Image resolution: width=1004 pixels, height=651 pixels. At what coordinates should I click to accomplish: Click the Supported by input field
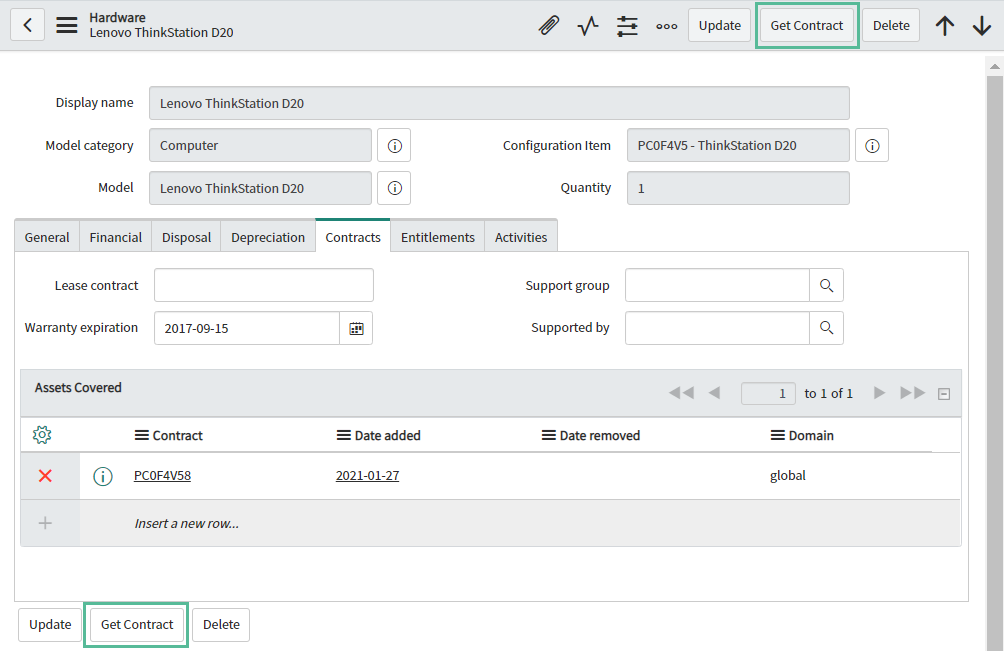click(x=717, y=328)
